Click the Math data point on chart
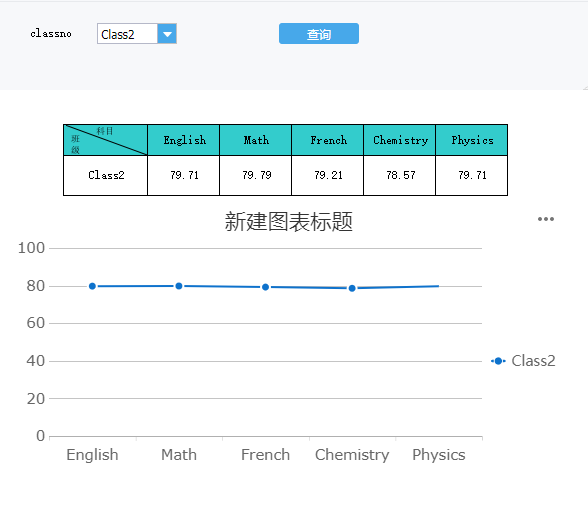The width and height of the screenshot is (588, 528). [179, 286]
